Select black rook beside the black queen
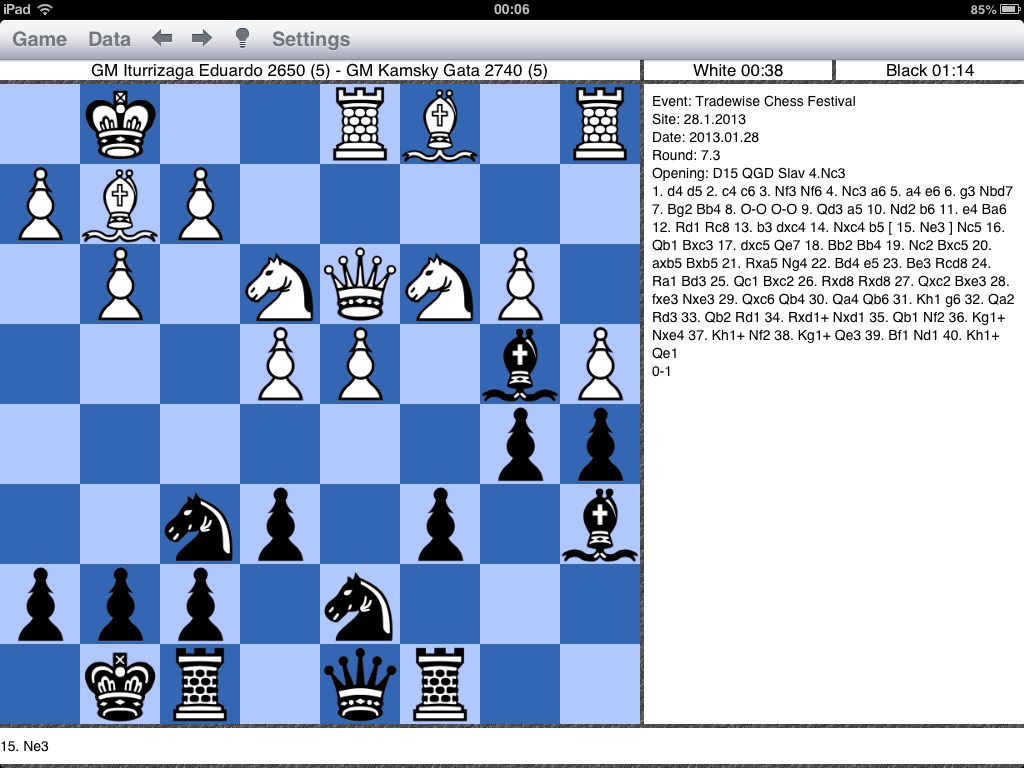Image resolution: width=1024 pixels, height=768 pixels. click(440, 684)
